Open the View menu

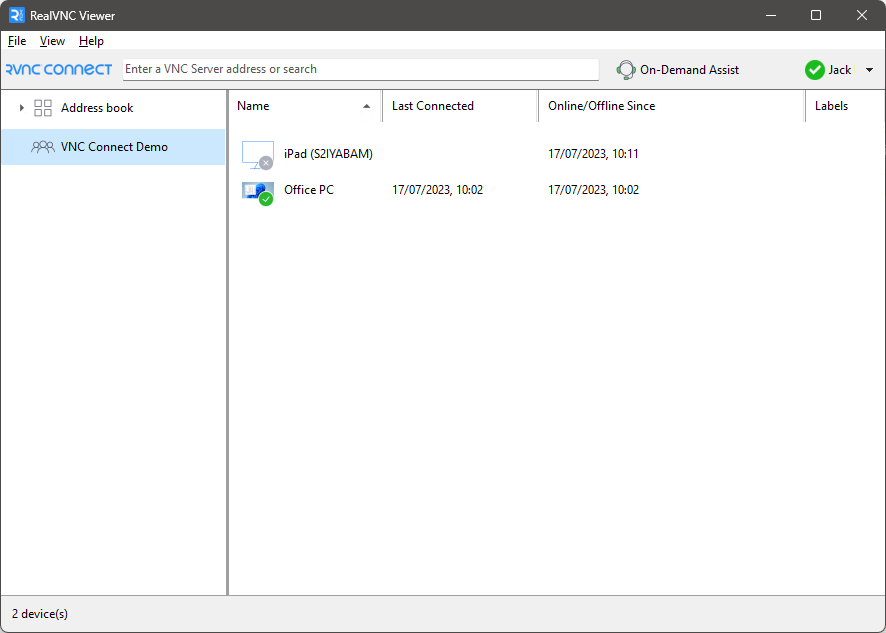pyautogui.click(x=53, y=41)
